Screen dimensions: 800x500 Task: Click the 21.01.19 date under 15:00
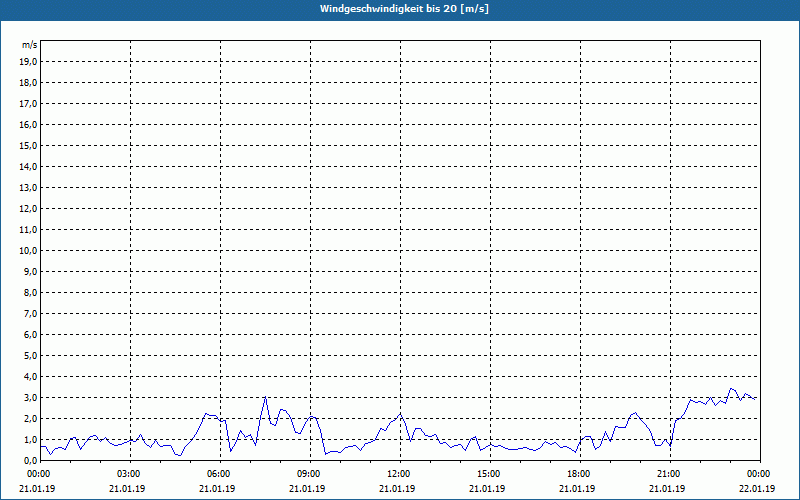pos(487,489)
